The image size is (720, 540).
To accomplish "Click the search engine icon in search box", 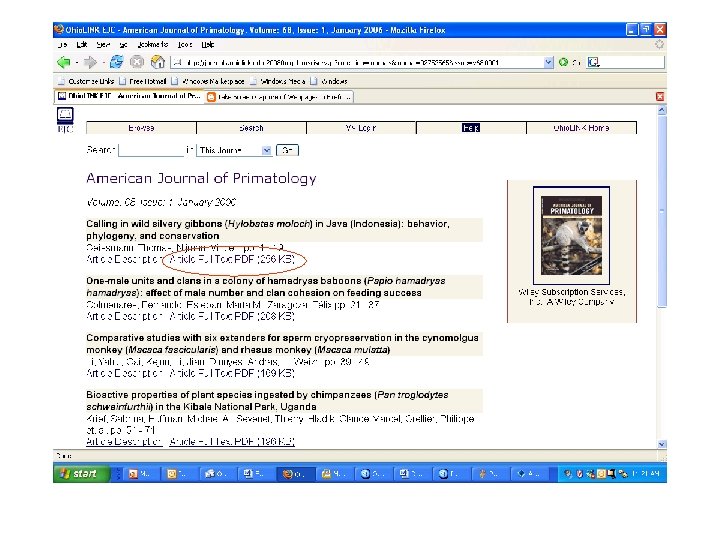I will point(593,62).
